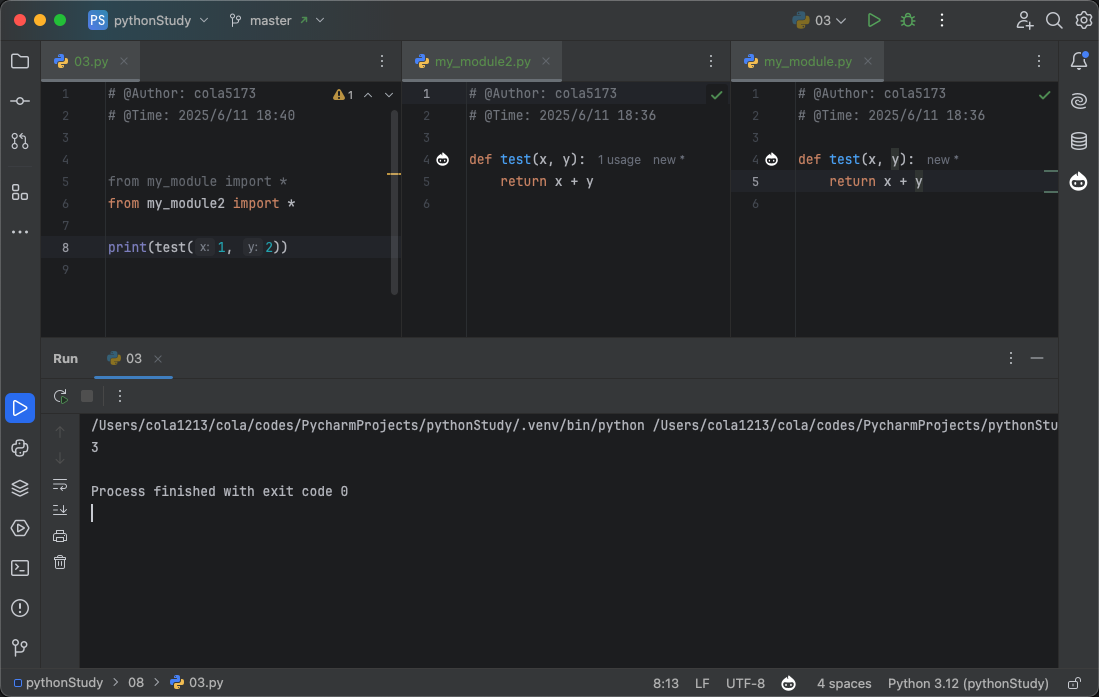Open the Project tool window folder icon
This screenshot has width=1099, height=697.
[x=20, y=61]
